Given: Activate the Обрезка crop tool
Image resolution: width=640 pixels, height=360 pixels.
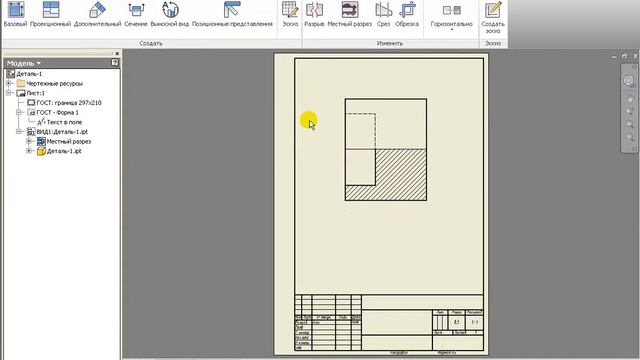Looking at the screenshot, I should pos(407,14).
